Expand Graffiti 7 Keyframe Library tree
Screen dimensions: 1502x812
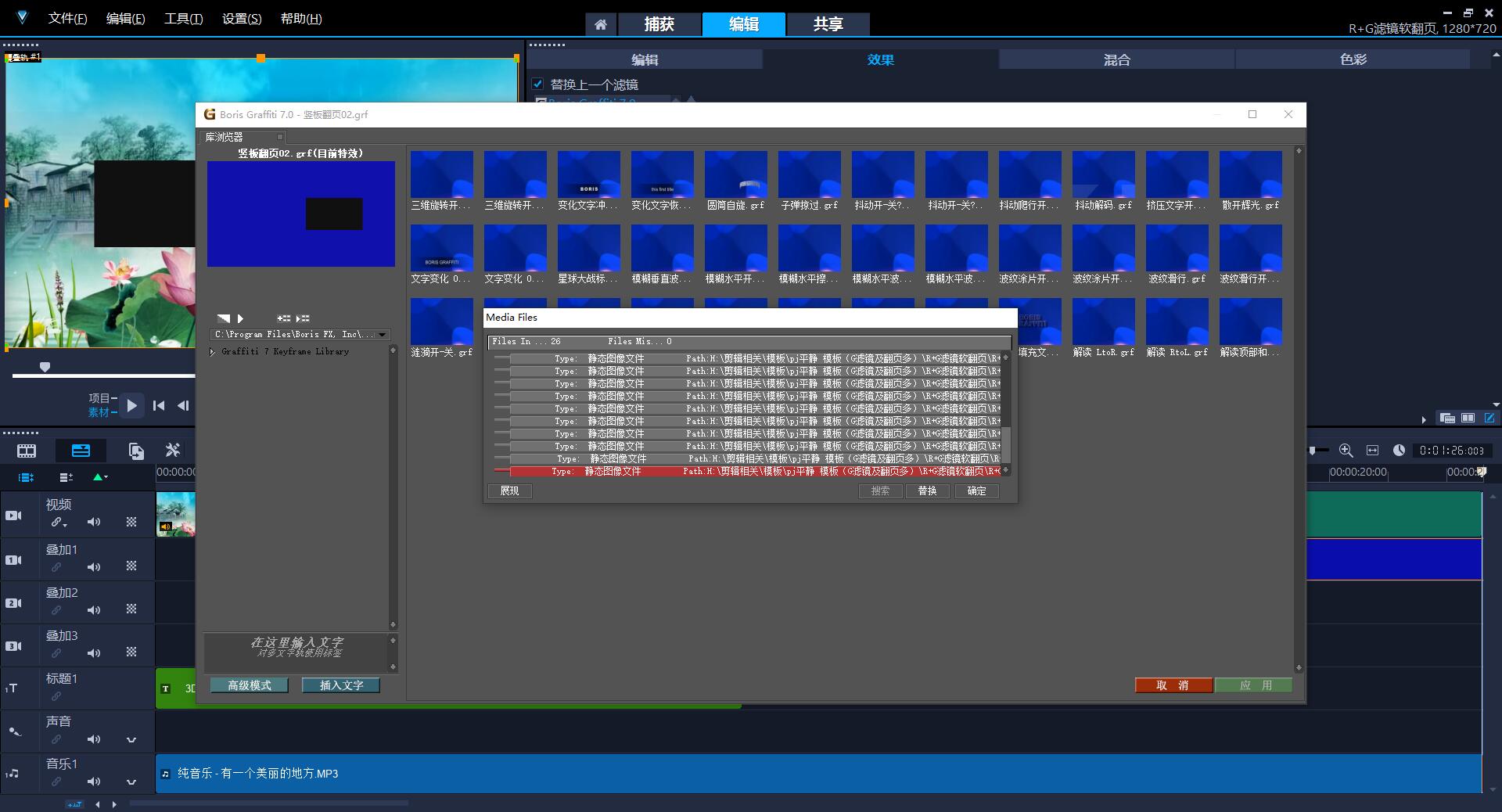pyautogui.click(x=212, y=352)
